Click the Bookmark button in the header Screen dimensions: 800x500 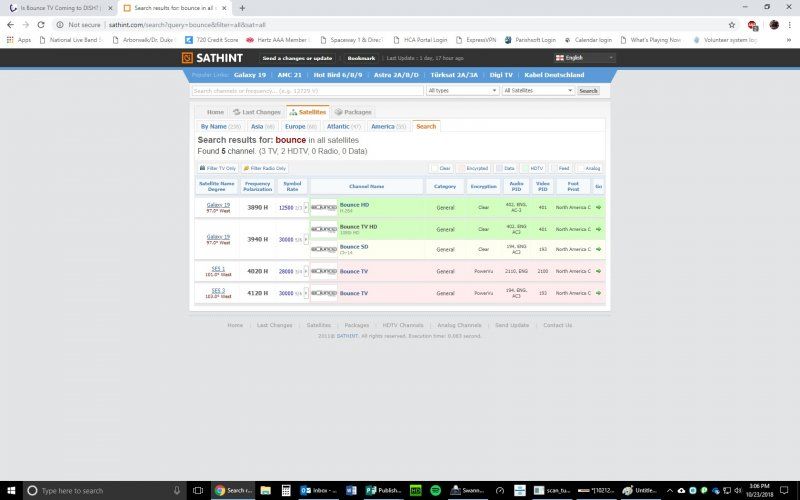pos(361,58)
